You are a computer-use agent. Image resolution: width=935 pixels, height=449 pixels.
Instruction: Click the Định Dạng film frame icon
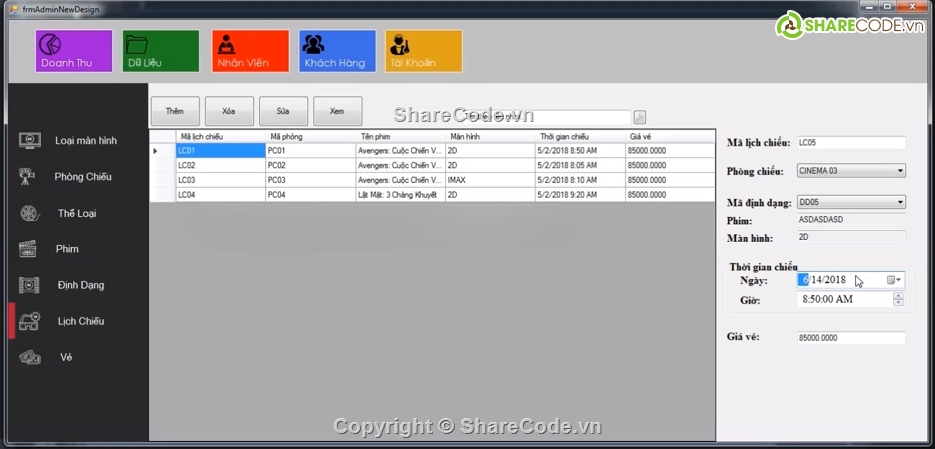(29, 285)
